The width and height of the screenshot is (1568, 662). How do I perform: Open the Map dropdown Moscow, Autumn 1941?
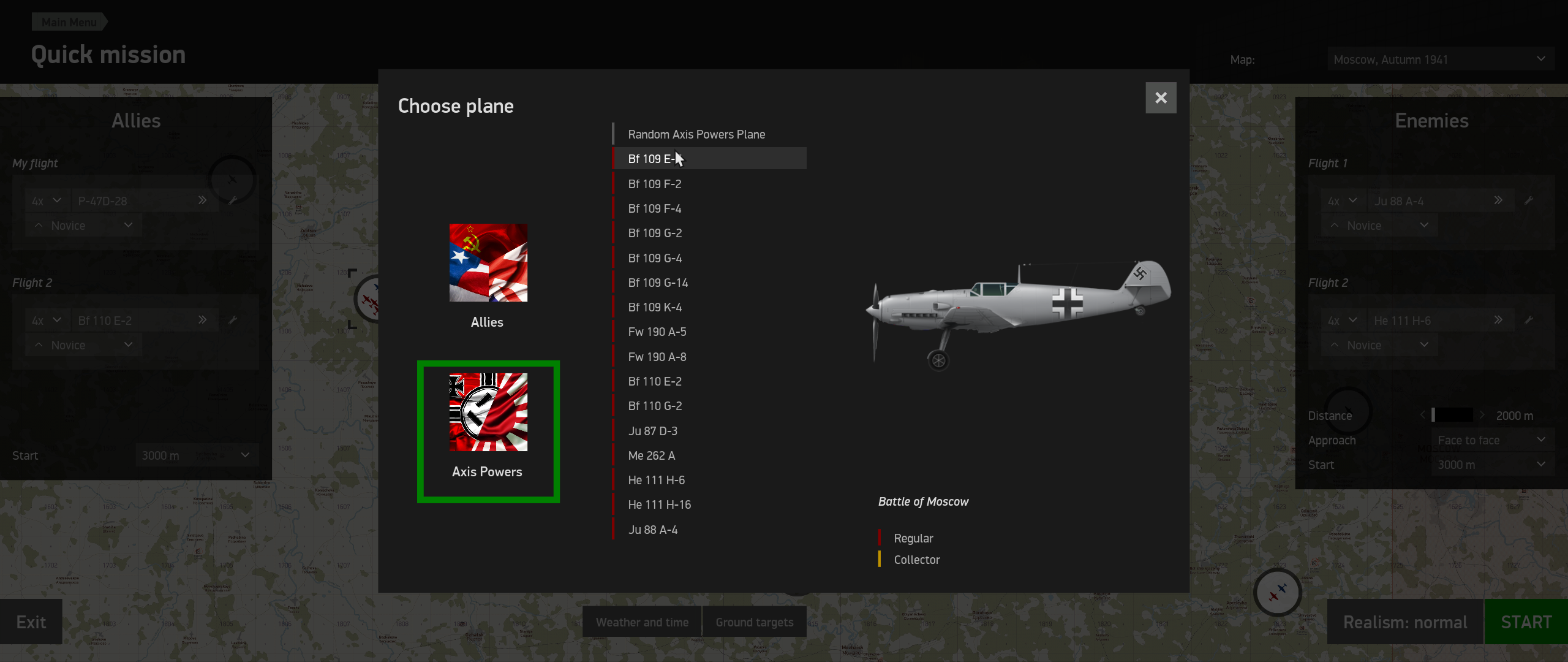1441,59
